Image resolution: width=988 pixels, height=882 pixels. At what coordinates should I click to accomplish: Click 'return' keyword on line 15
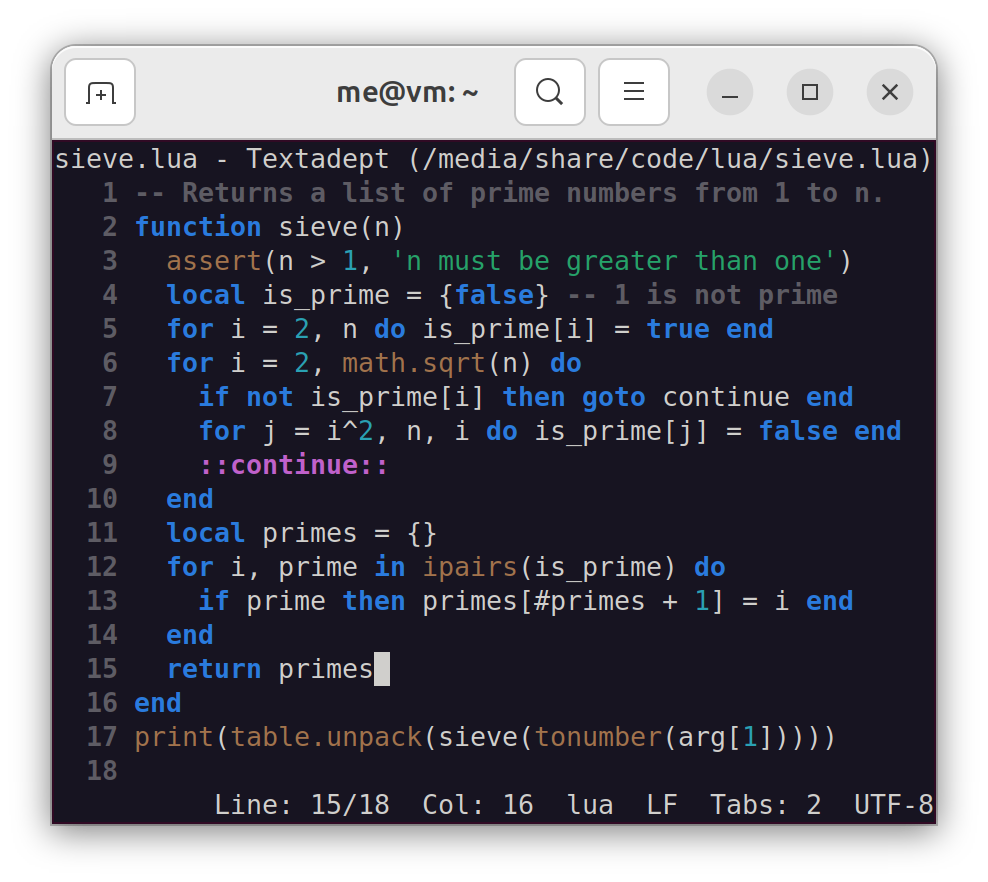tap(214, 669)
